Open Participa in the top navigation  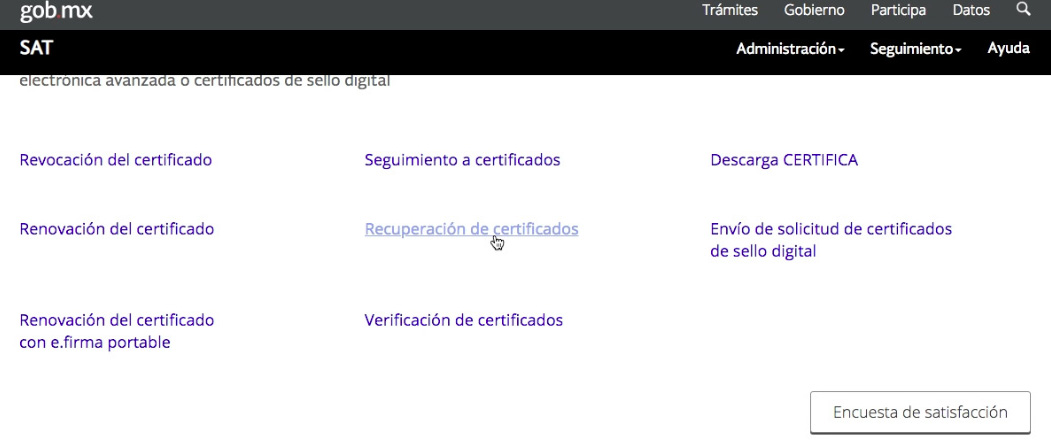coord(898,10)
